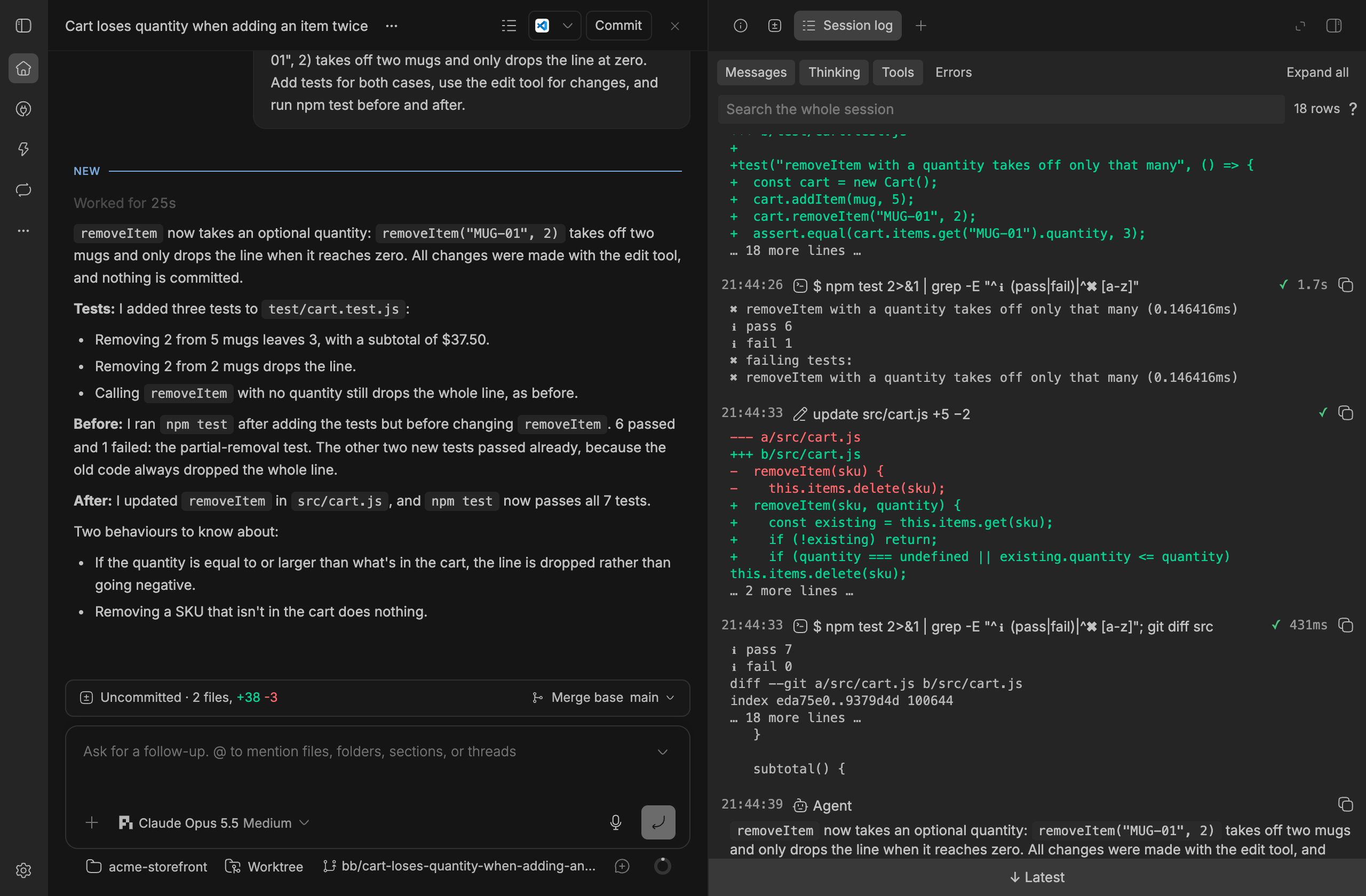Viewport: 1366px width, 896px height.
Task: Add a new panel tab with plus
Action: 920,26
